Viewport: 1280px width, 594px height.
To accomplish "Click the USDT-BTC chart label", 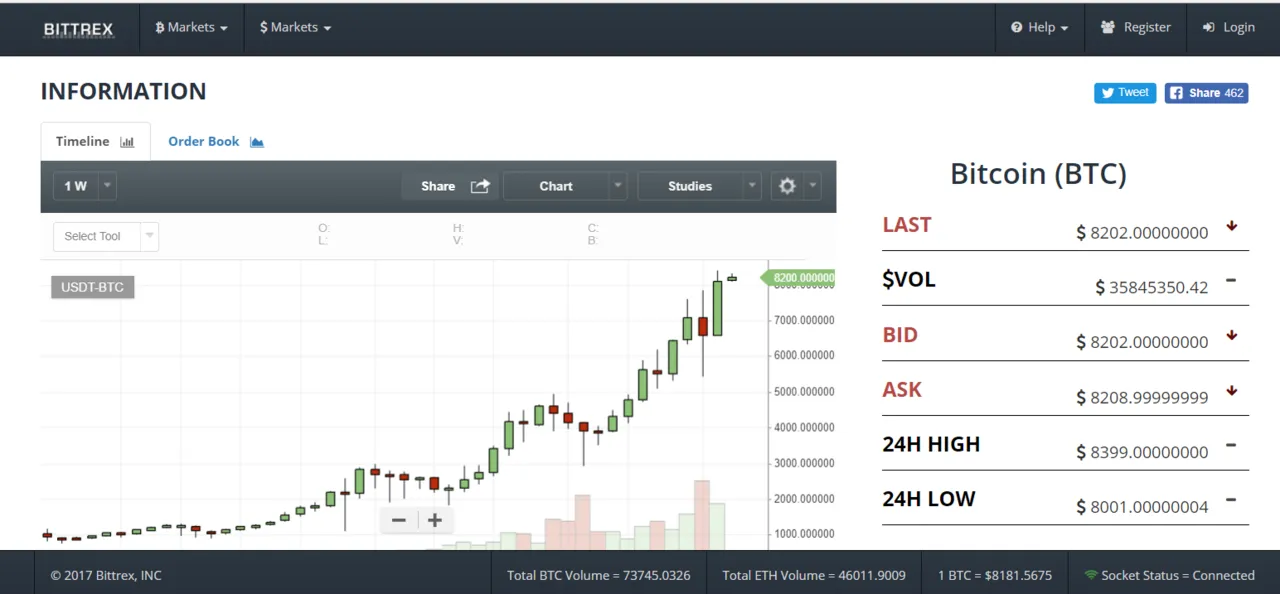I will 93,288.
